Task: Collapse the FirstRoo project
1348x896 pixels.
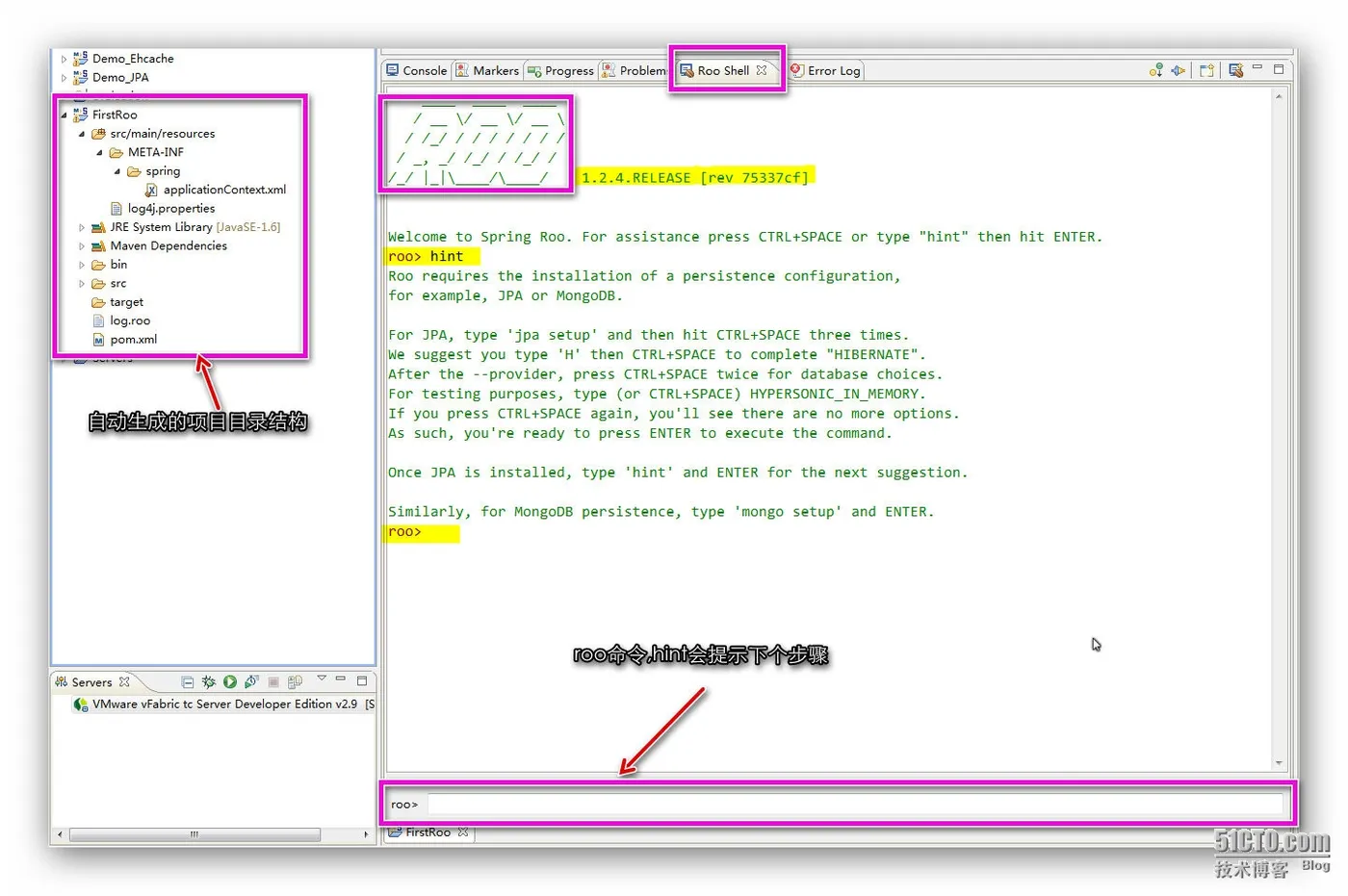Action: [x=65, y=115]
